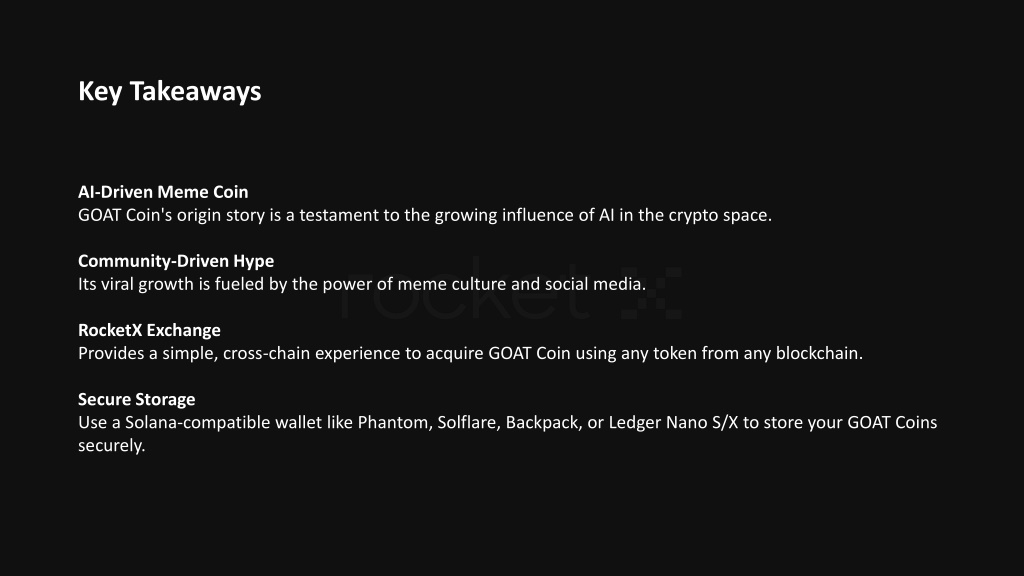Click the viral growth meme culture sentence

(x=362, y=284)
